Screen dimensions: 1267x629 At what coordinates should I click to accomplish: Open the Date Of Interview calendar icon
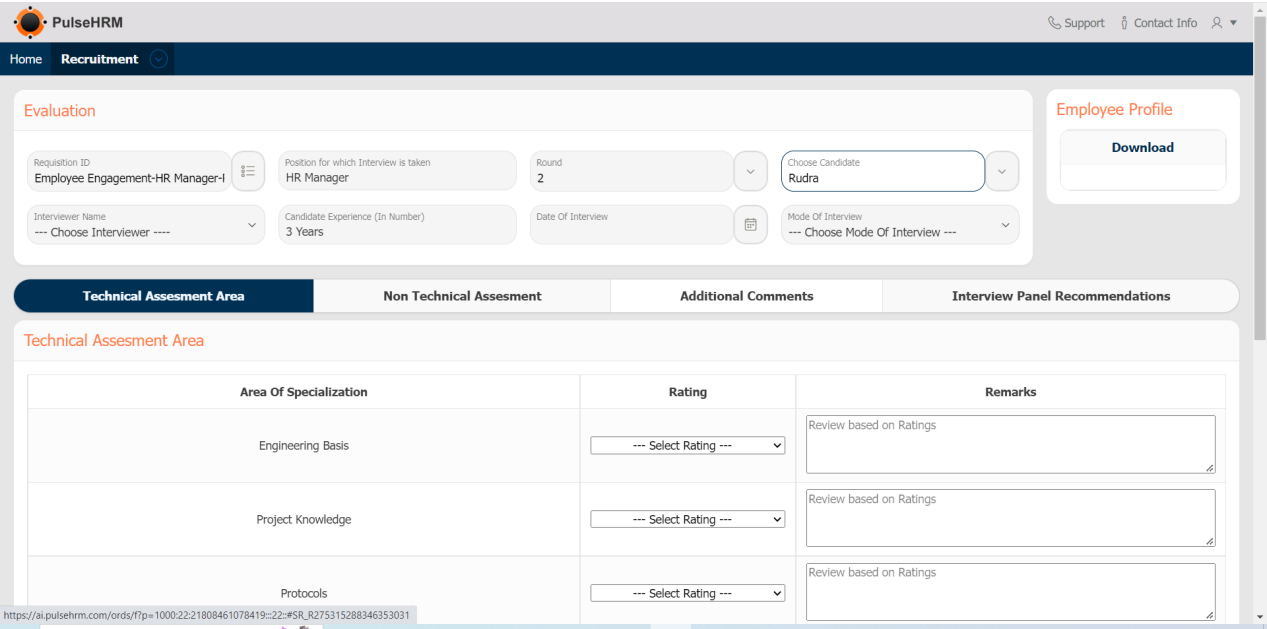(x=750, y=225)
